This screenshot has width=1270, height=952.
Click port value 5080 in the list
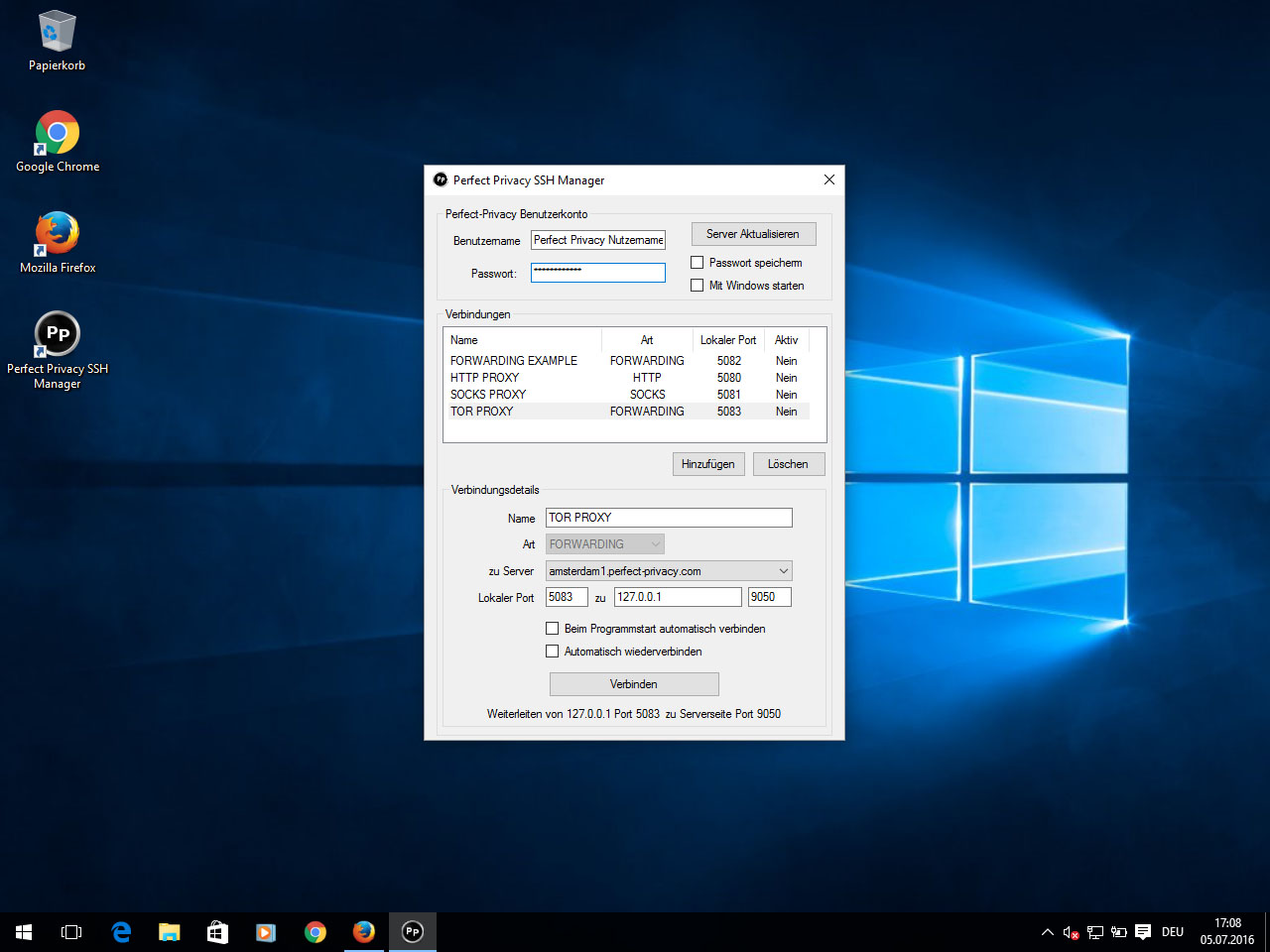coord(729,378)
